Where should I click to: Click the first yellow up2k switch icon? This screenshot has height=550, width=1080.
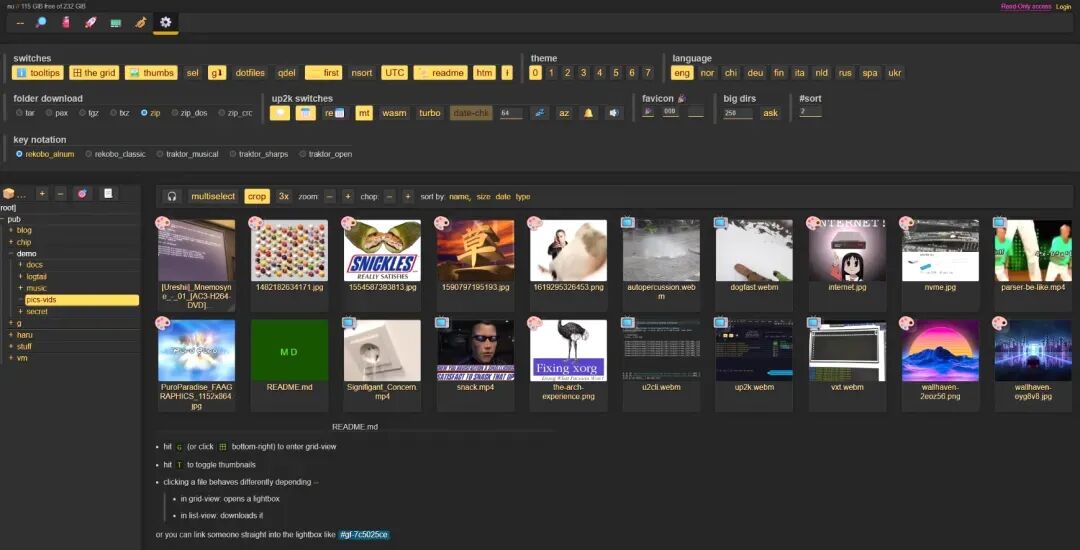[x=280, y=113]
